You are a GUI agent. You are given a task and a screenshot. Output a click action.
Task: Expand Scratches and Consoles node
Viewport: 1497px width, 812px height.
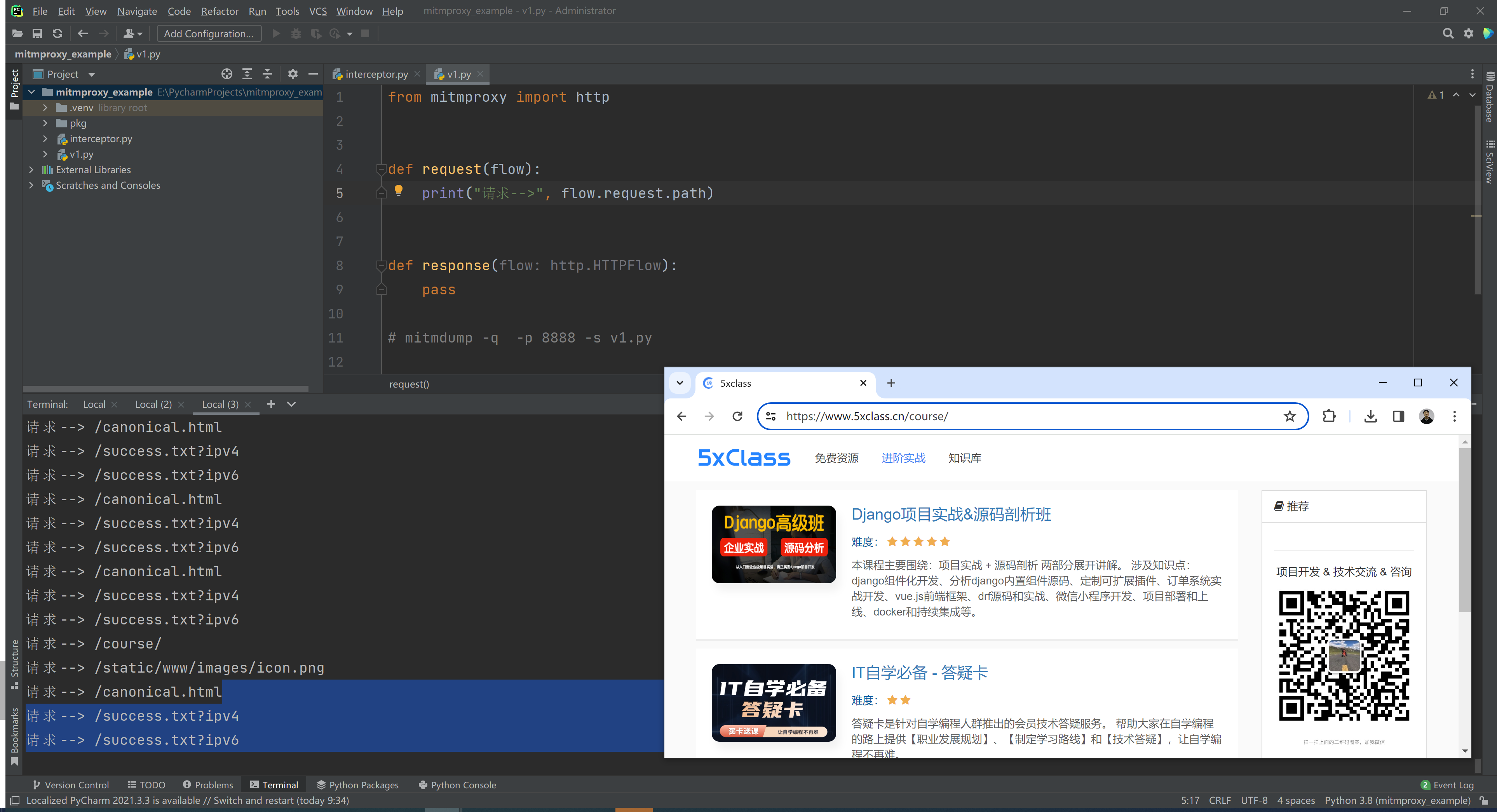pyautogui.click(x=31, y=185)
